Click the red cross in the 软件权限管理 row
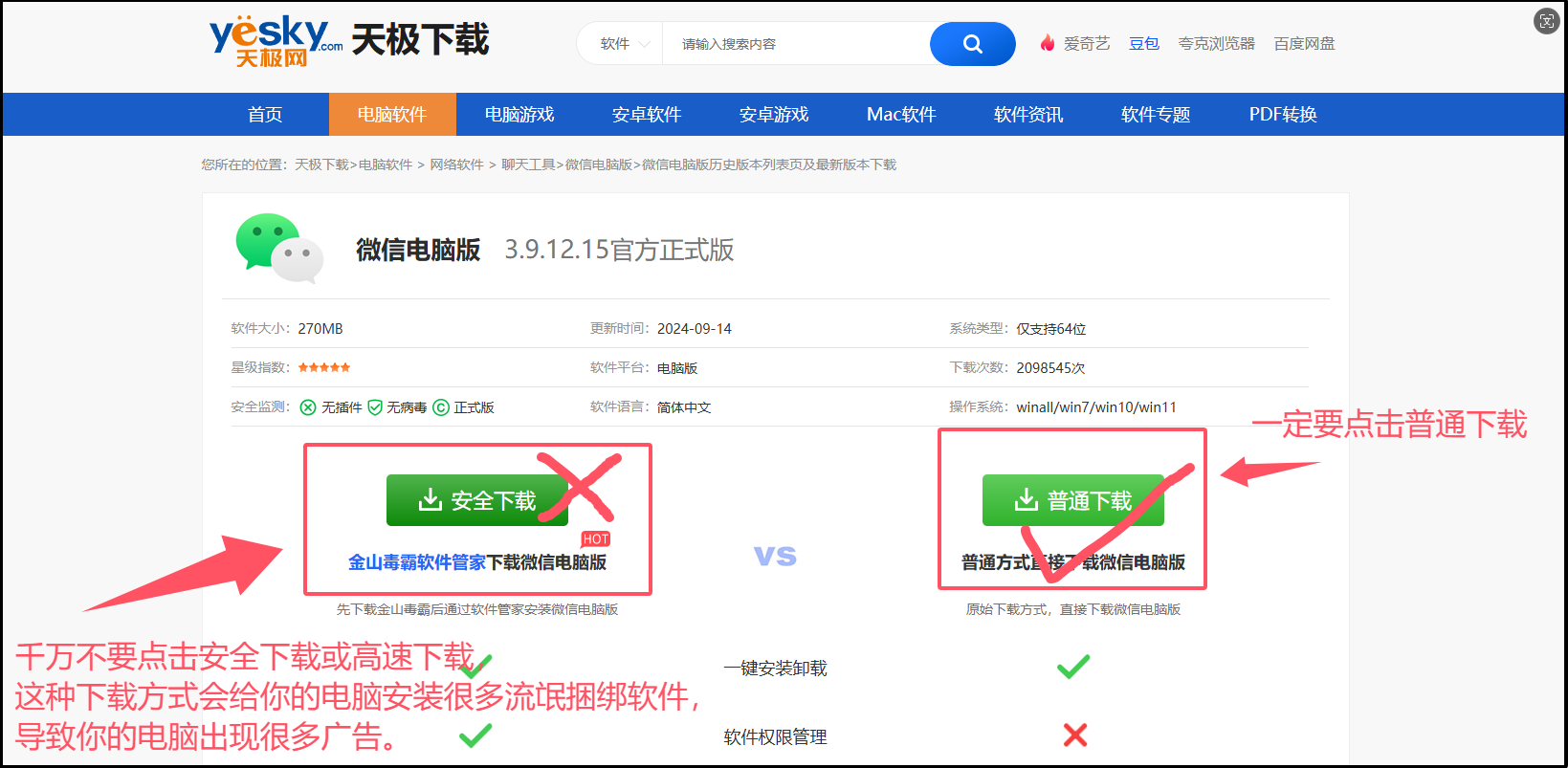Viewport: 1568px width, 768px height. tap(1075, 735)
